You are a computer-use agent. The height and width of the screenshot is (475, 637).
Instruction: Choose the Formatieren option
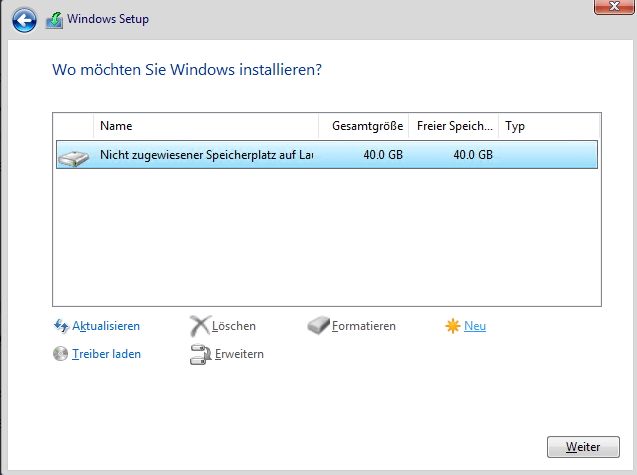point(364,326)
